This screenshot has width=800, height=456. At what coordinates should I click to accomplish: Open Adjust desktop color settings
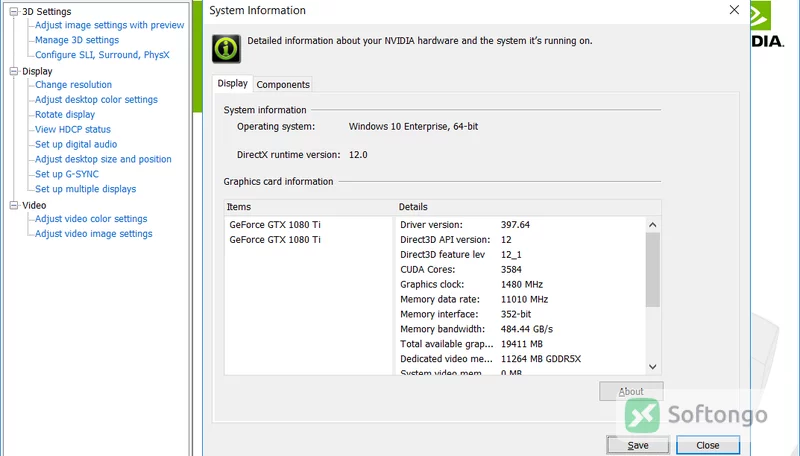(x=96, y=99)
